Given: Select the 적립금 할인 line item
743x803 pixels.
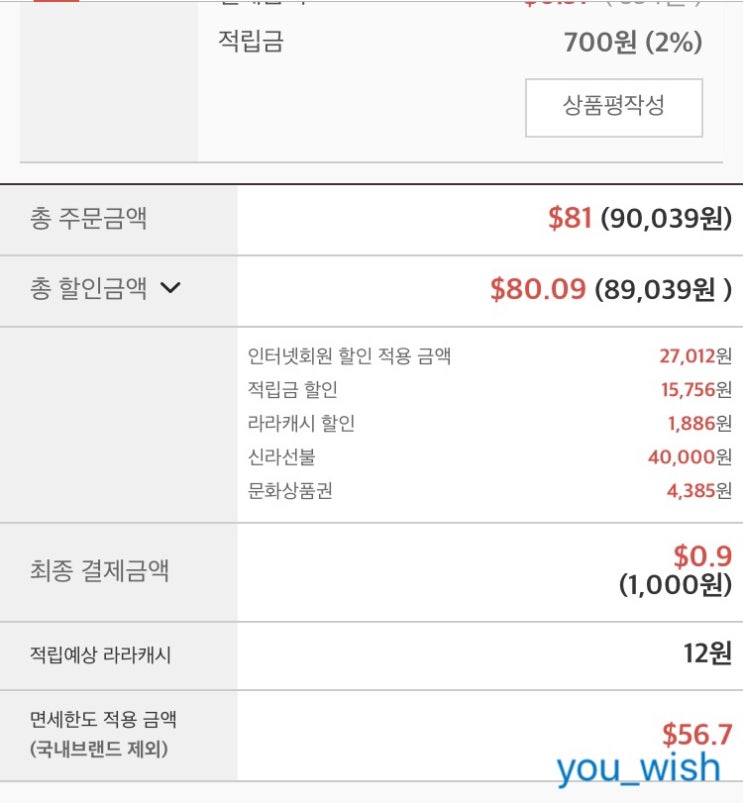Looking at the screenshot, I should (292, 390).
